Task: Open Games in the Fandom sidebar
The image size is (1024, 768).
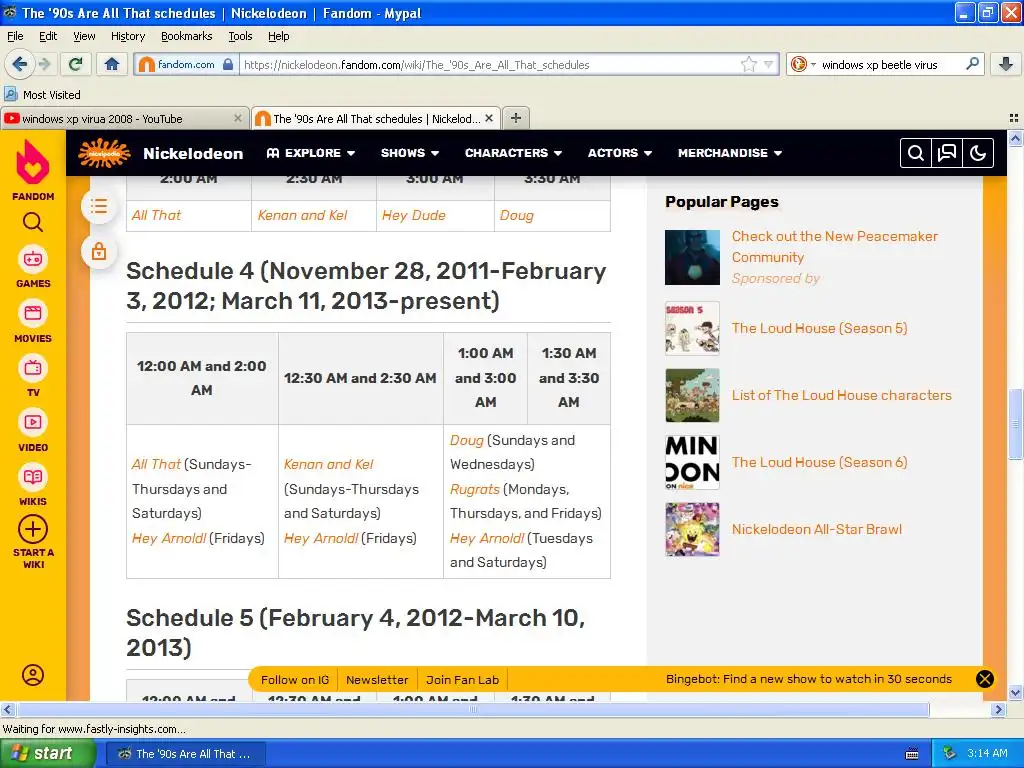Action: tap(33, 266)
